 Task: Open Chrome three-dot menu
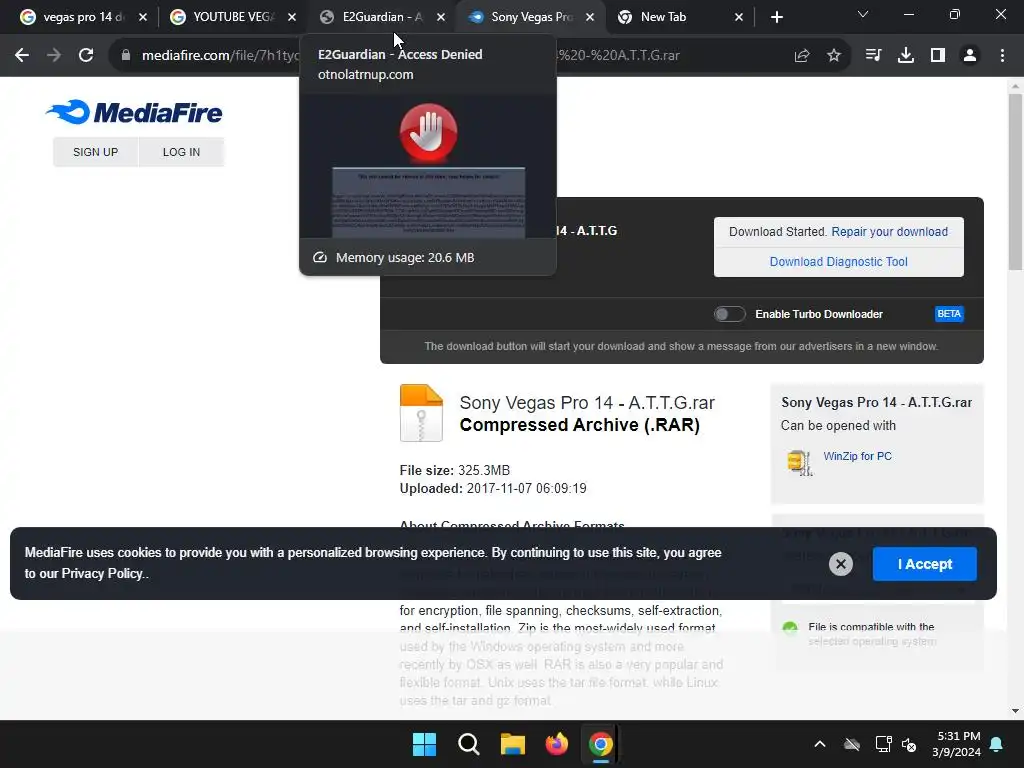(x=1002, y=56)
